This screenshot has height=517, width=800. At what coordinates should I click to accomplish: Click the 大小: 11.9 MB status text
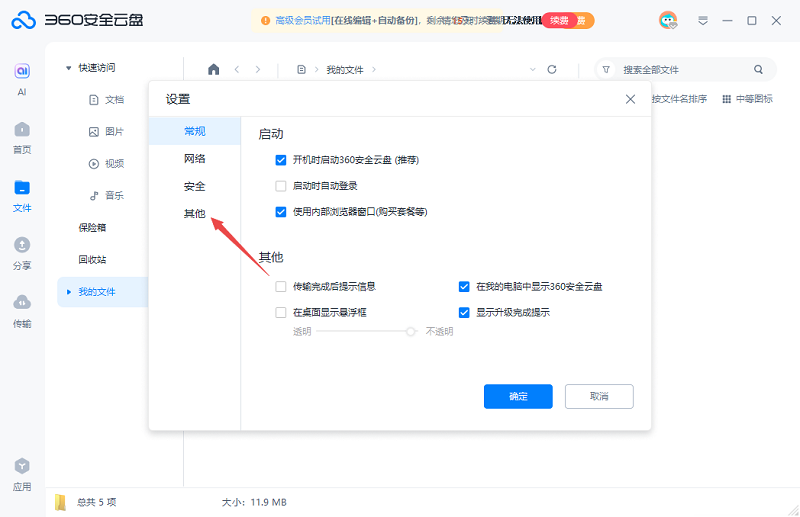tap(254, 502)
